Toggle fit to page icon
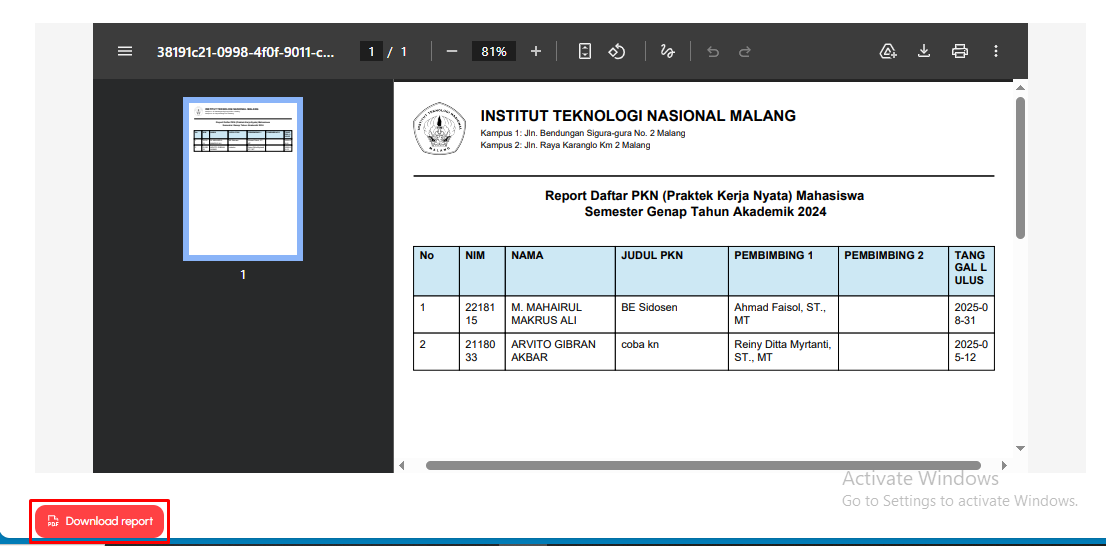The width and height of the screenshot is (1106, 546). tap(584, 51)
